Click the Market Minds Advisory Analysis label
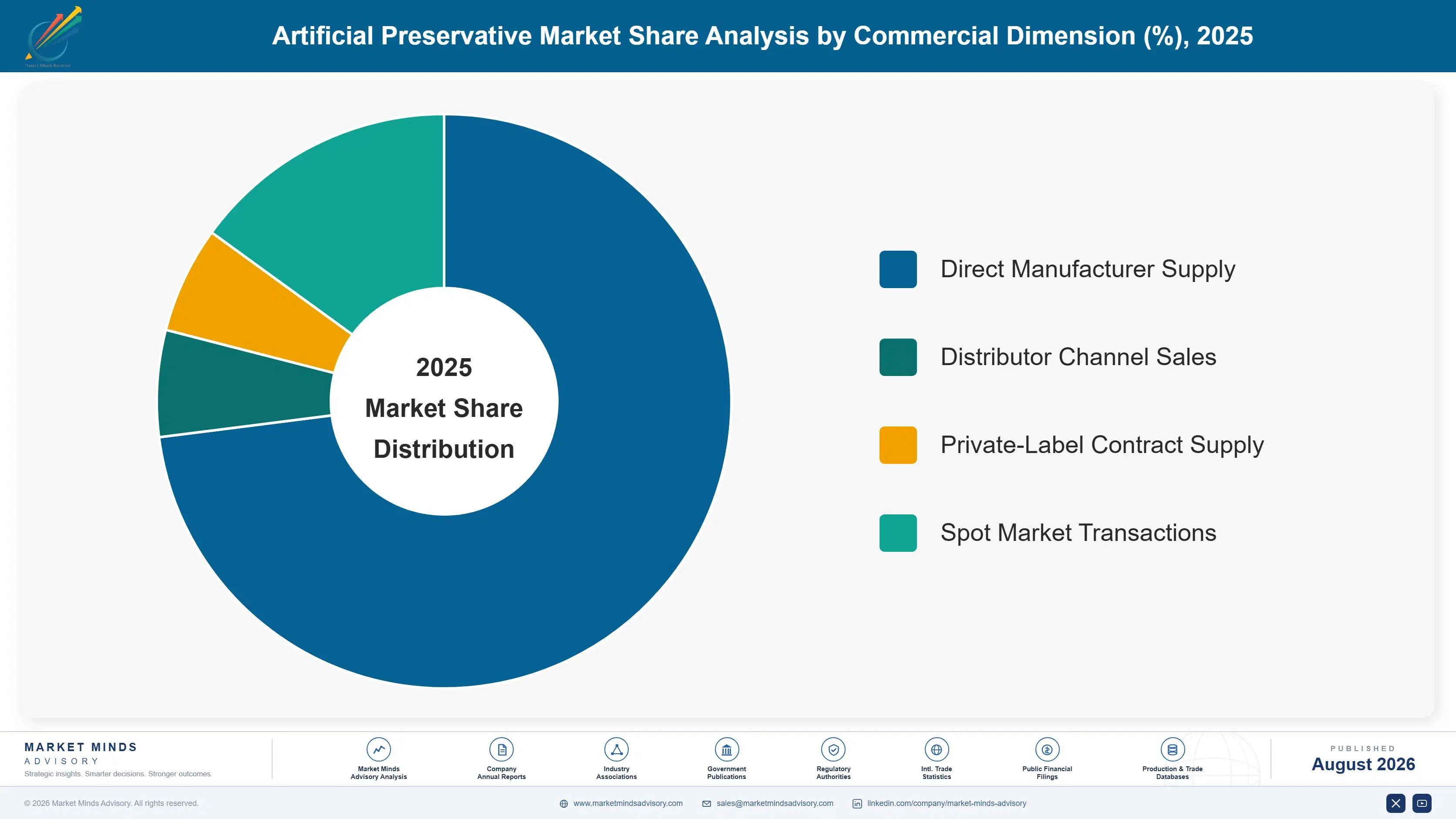 379,773
